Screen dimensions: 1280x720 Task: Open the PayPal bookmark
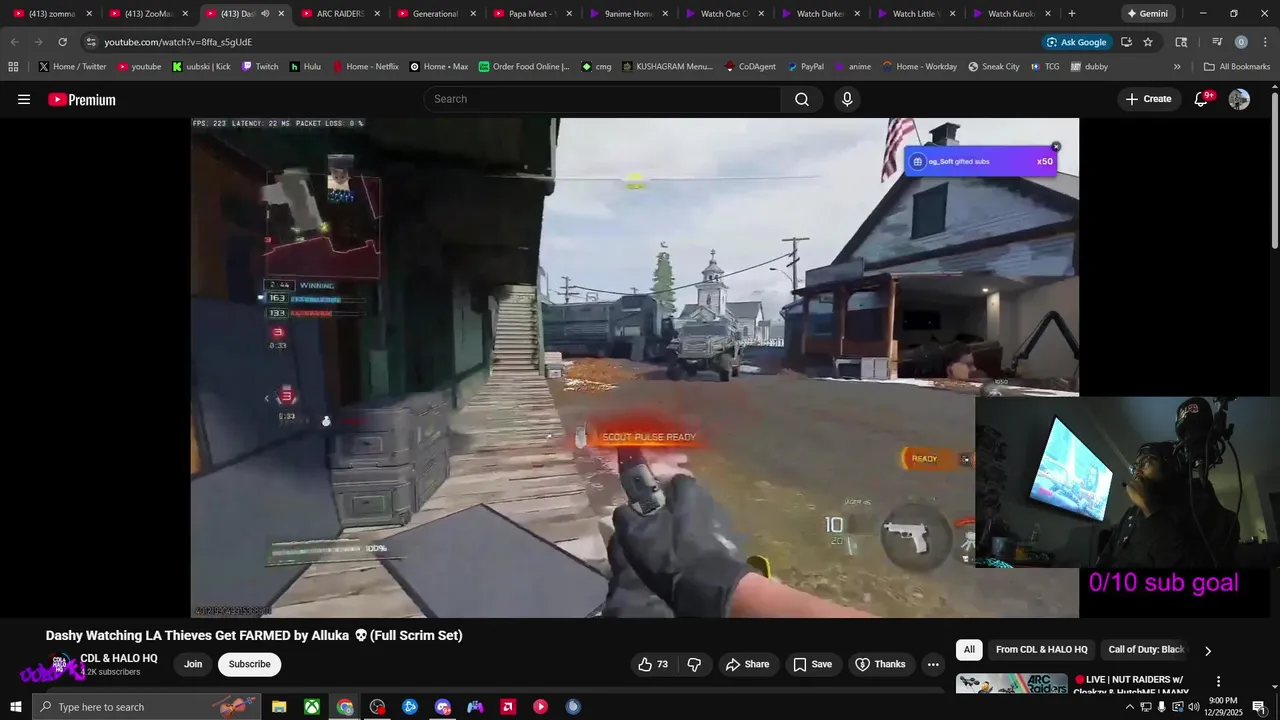(x=805, y=67)
